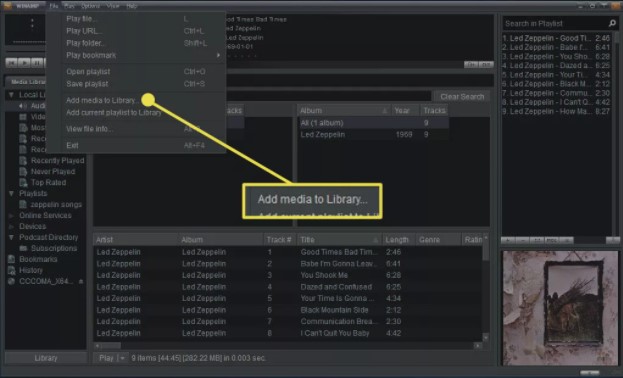This screenshot has width=623, height=378.
Task: Sort track list by Genre column header
Action: pos(438,240)
